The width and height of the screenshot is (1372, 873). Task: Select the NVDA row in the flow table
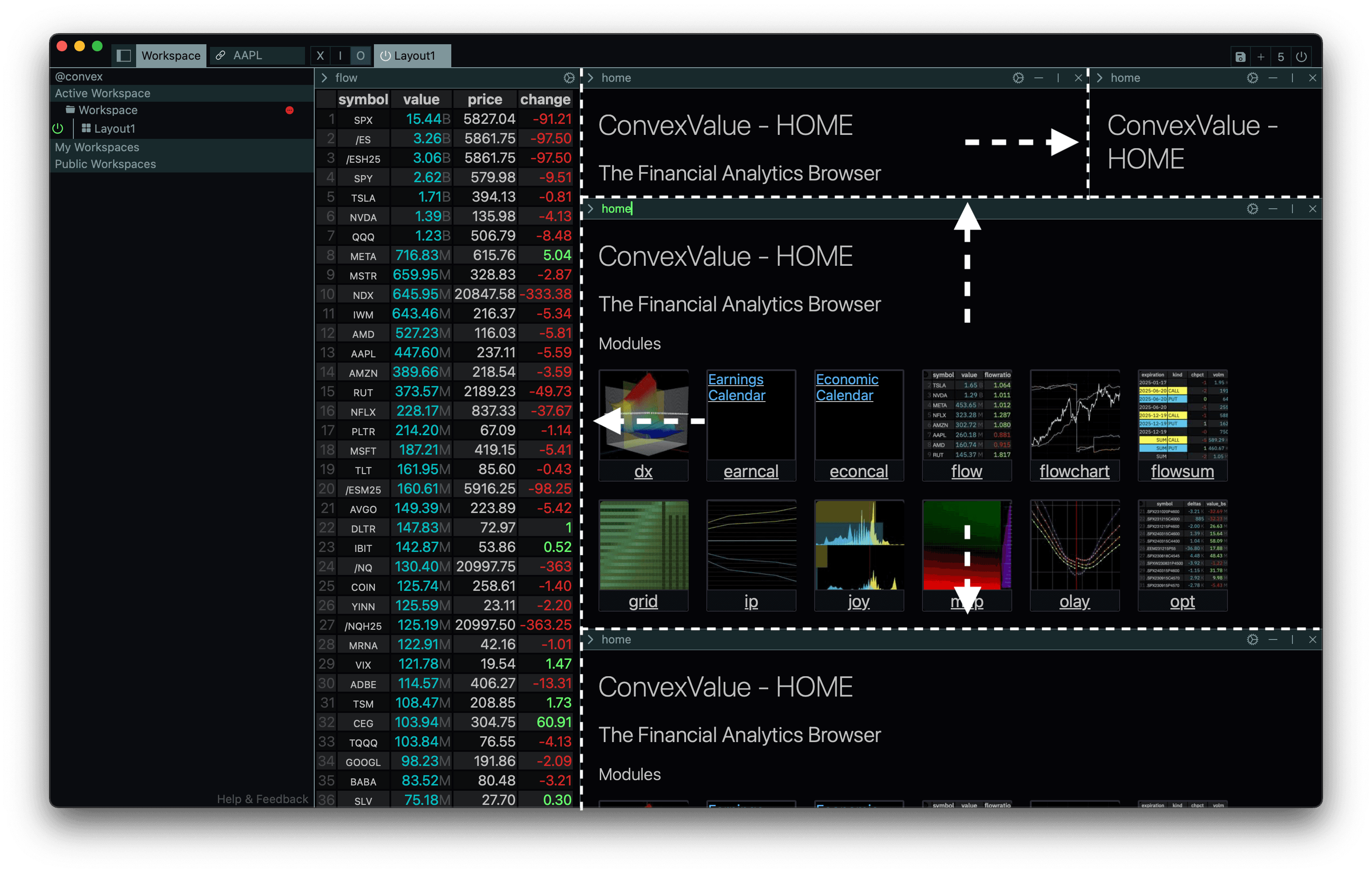click(444, 216)
